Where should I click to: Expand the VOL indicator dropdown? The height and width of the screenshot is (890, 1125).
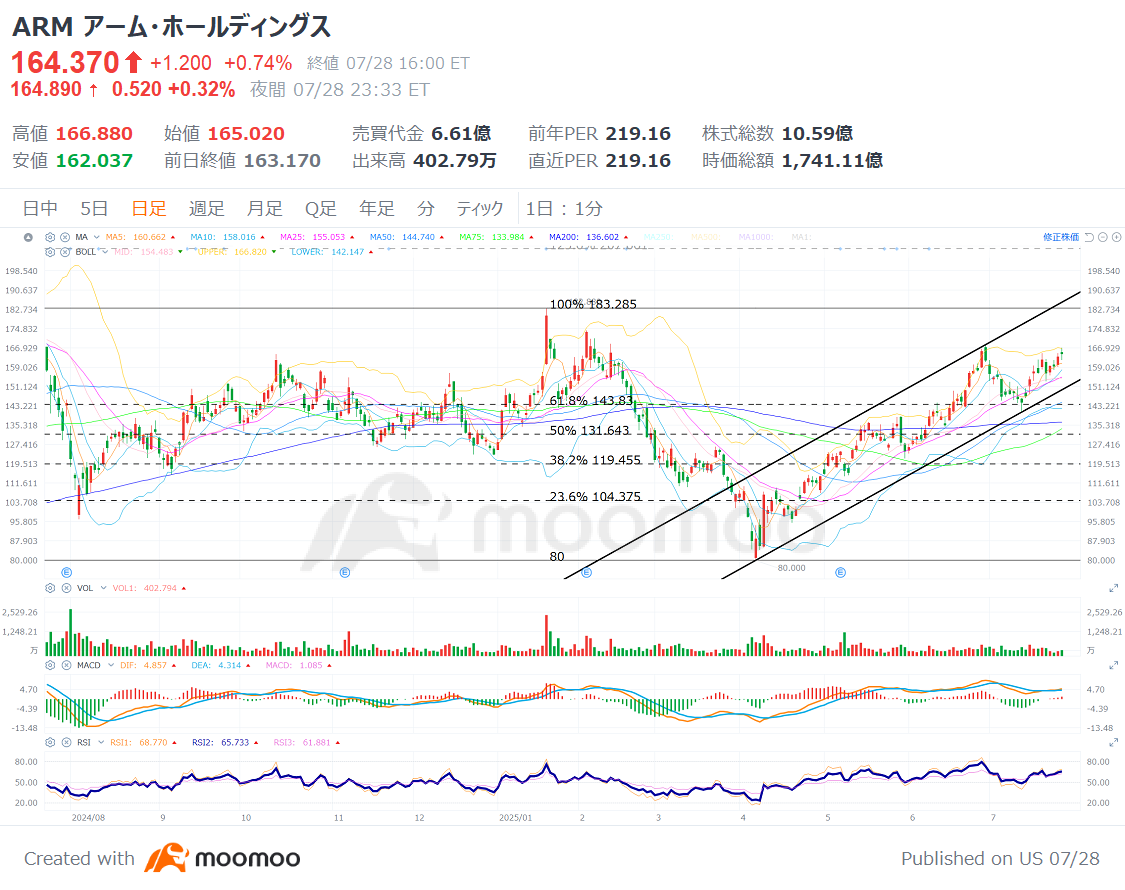point(103,588)
